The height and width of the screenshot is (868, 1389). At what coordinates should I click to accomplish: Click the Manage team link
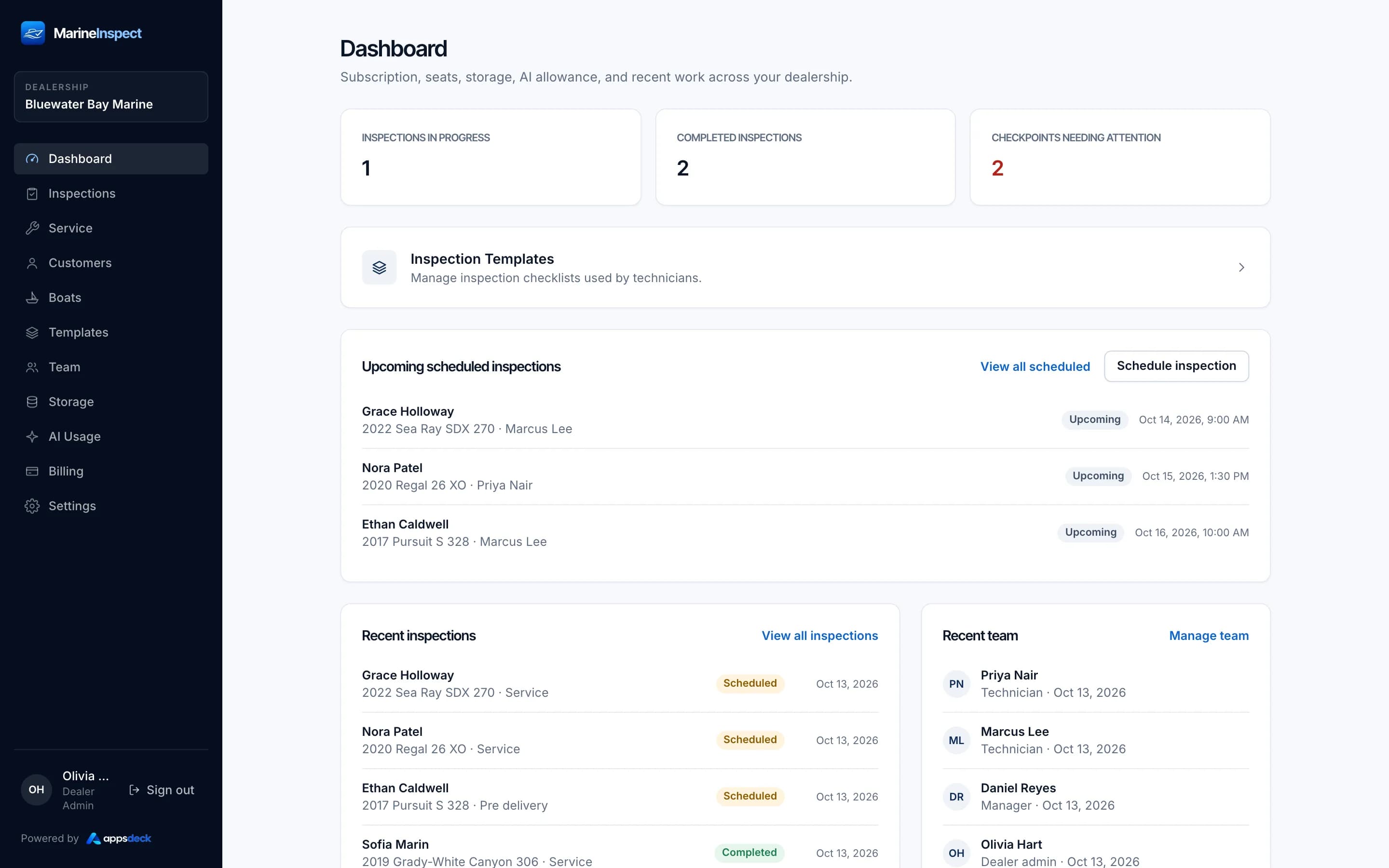coord(1209,636)
